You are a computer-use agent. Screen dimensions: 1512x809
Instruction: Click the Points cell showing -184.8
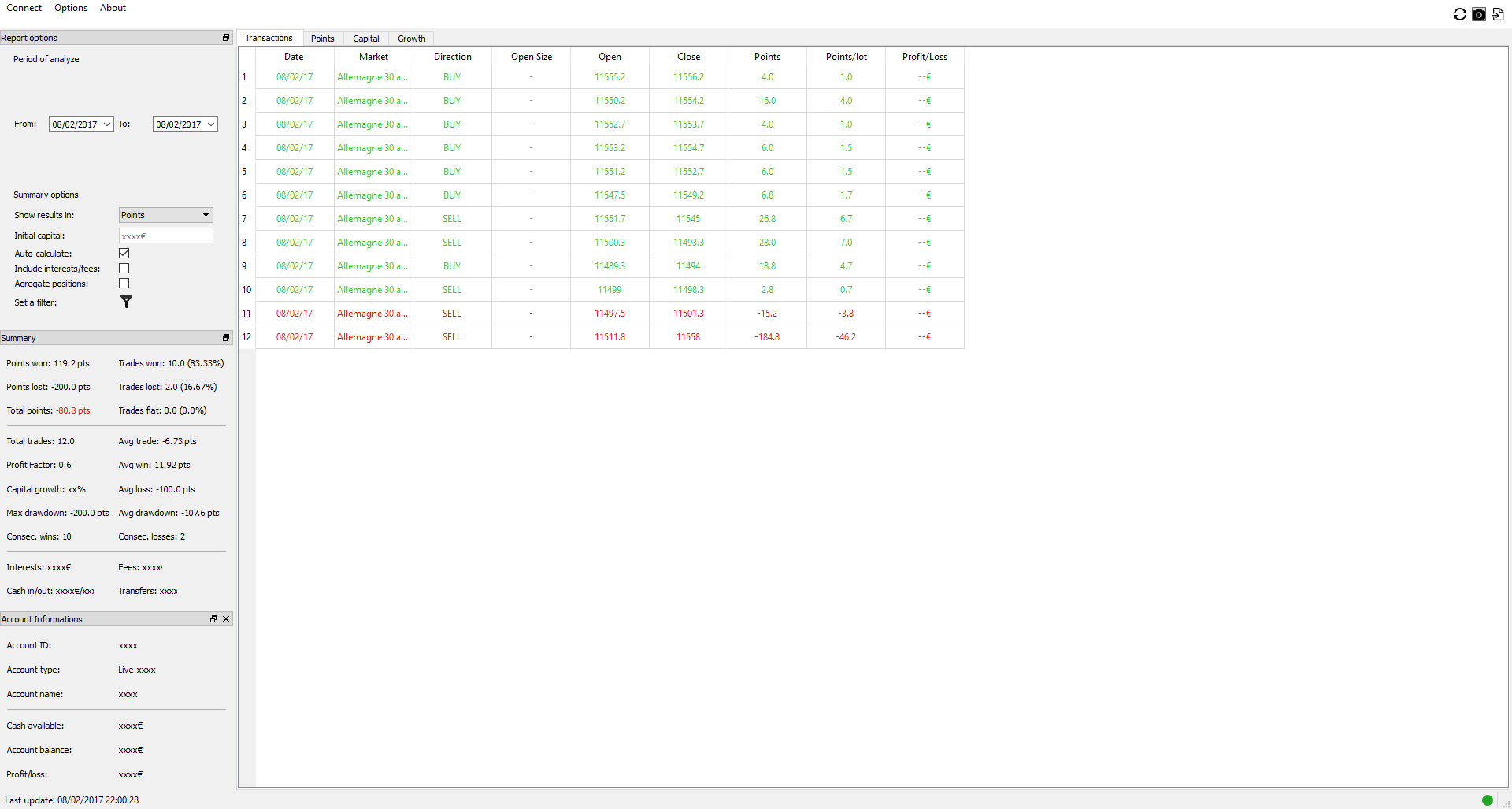point(767,337)
